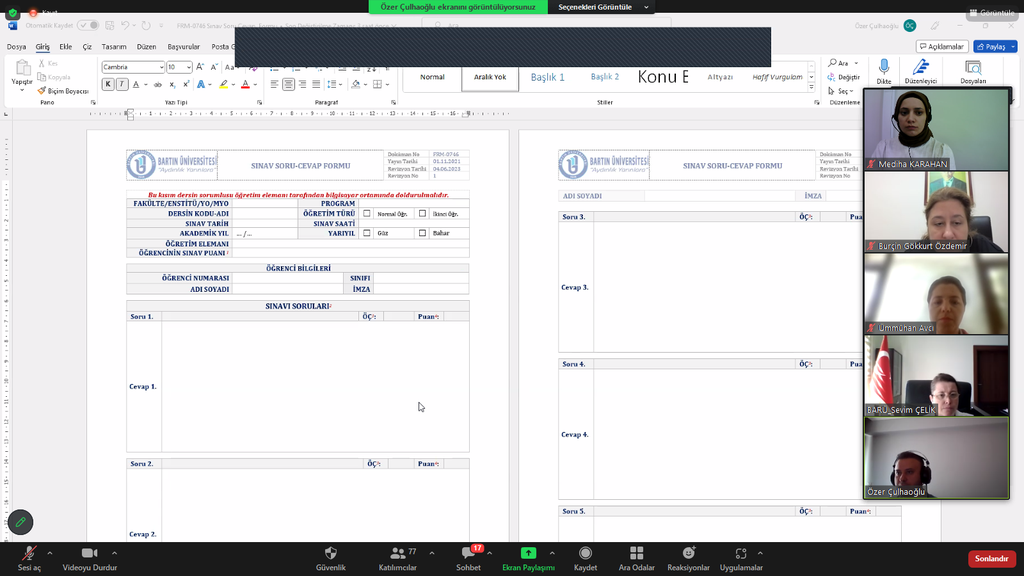Switch to the Tasarım ribbon tab
Screen dimensions: 1024x576
pyautogui.click(x=114, y=47)
